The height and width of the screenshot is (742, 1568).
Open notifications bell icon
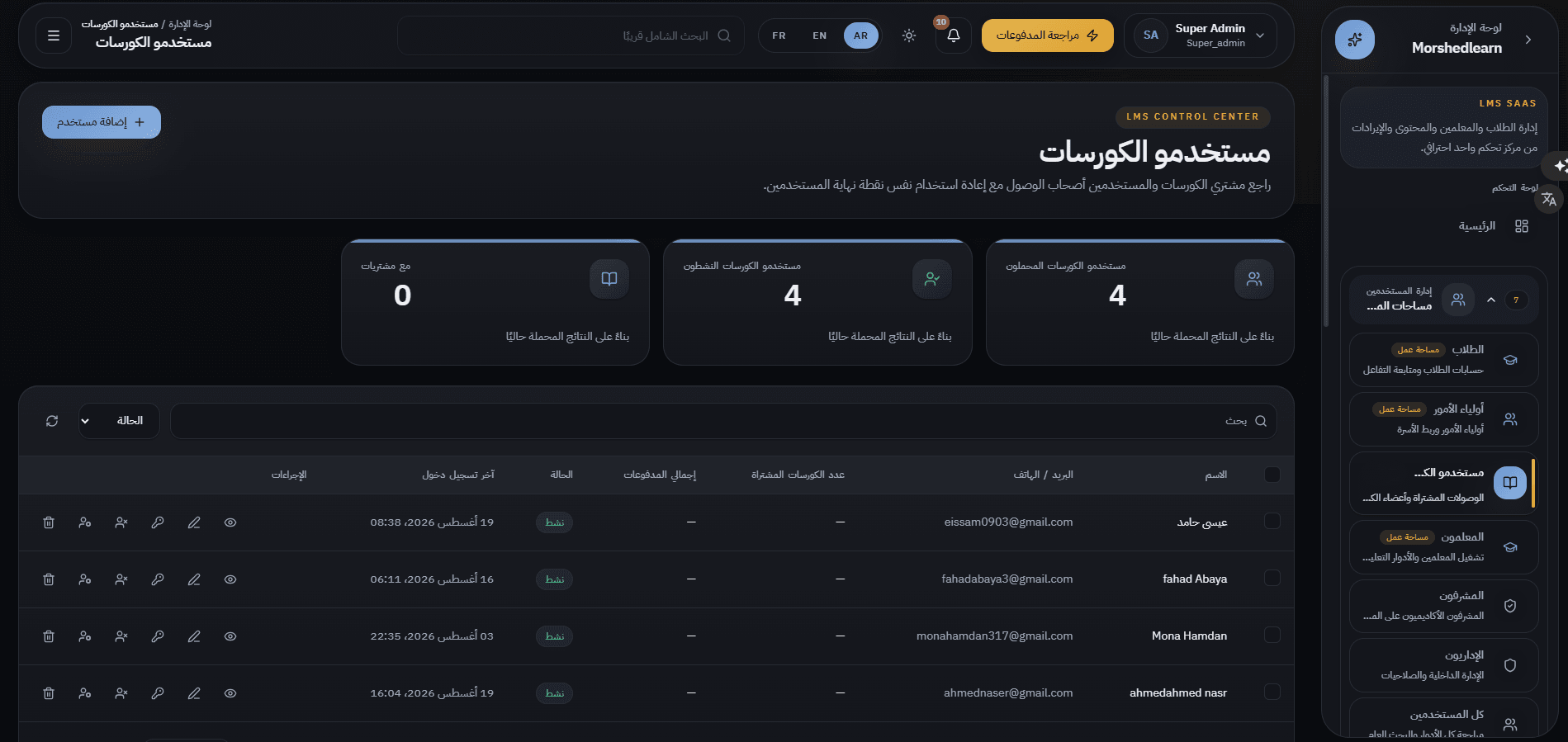point(954,35)
